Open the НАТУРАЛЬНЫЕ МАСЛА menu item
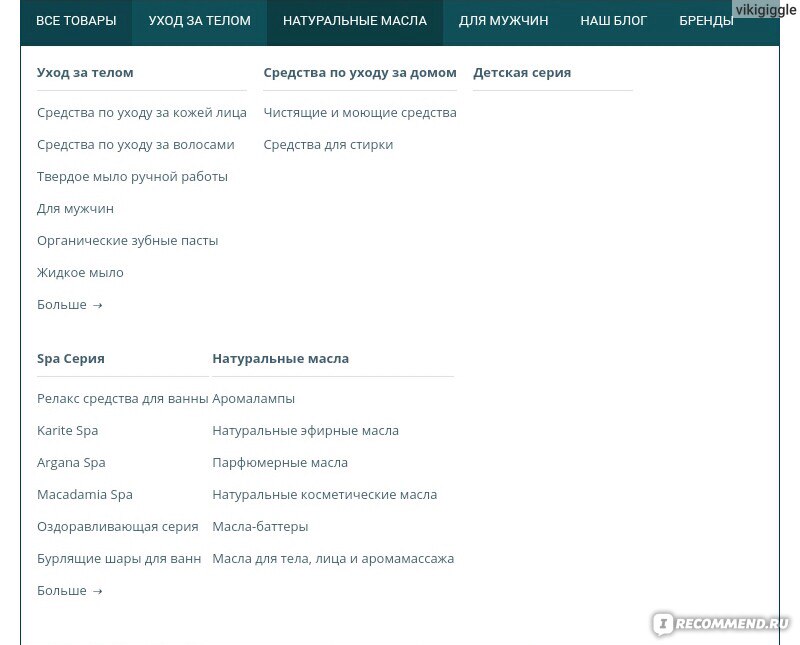 click(355, 21)
